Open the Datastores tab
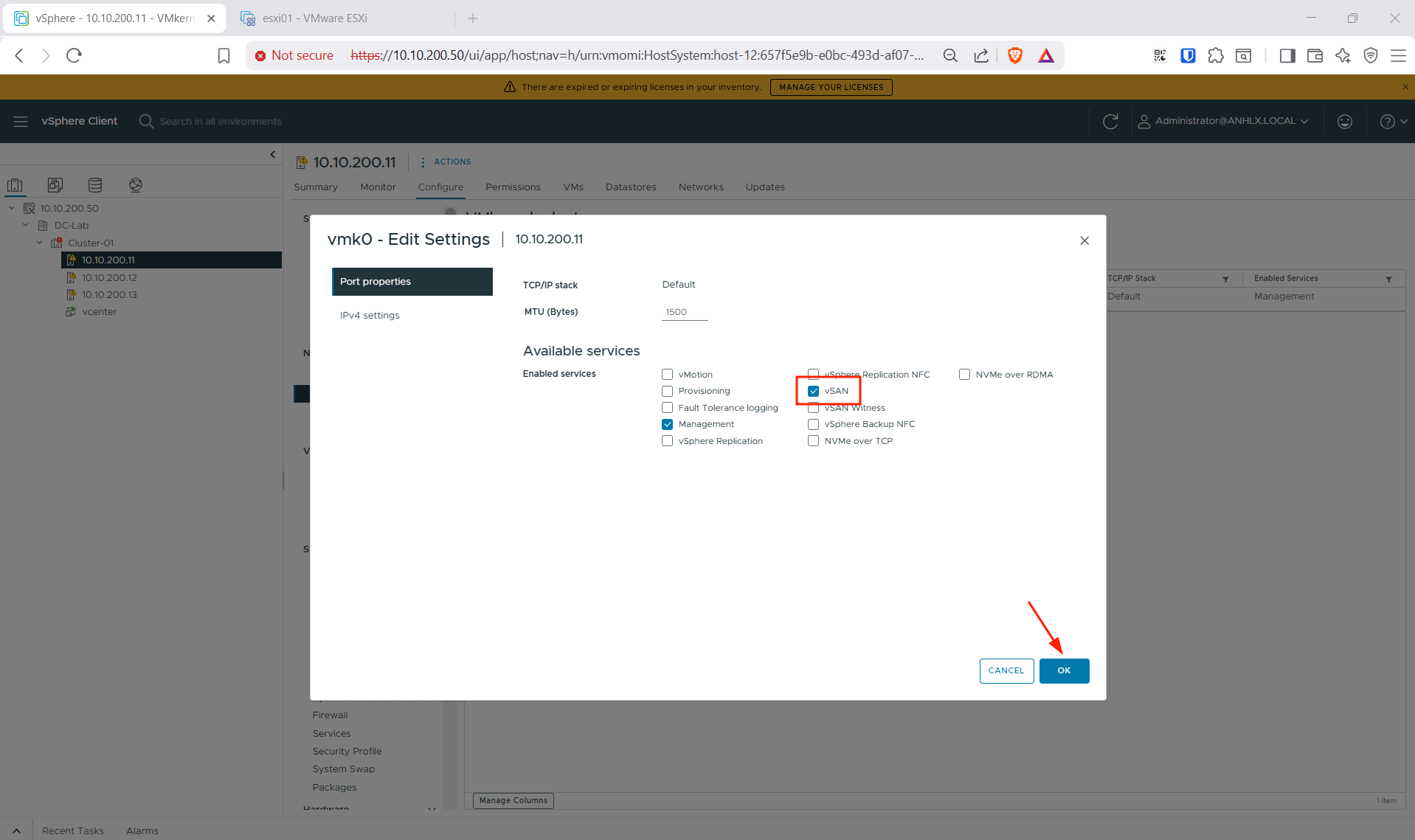Image resolution: width=1415 pixels, height=840 pixels. coord(631,187)
